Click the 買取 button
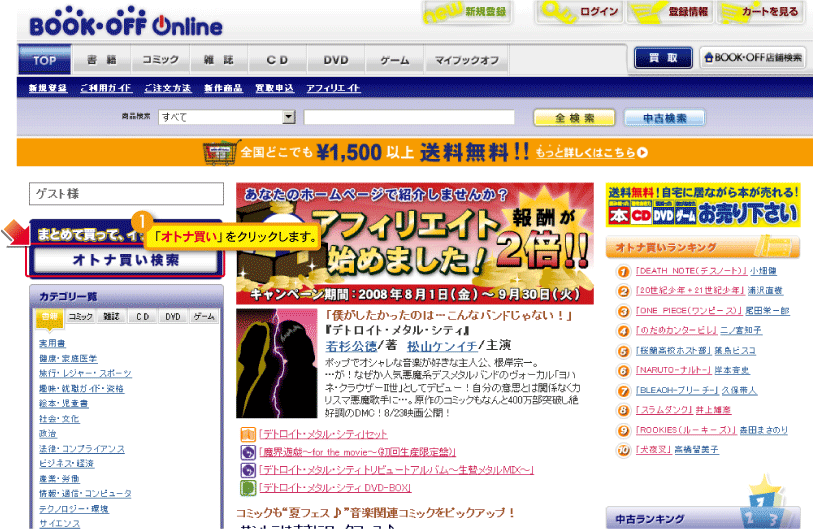 [x=663, y=58]
